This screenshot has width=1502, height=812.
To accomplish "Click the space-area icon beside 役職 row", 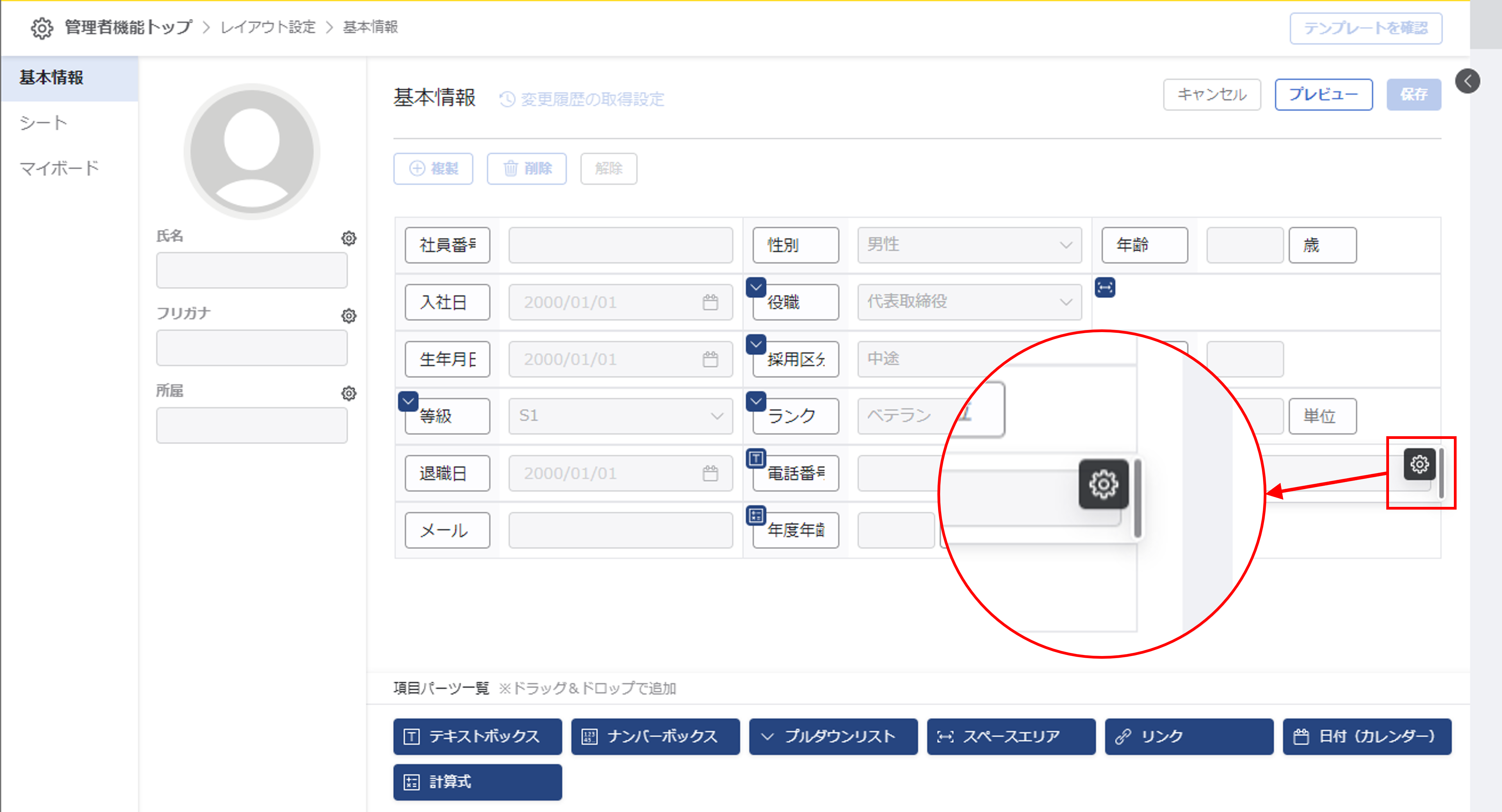I will click(1104, 287).
